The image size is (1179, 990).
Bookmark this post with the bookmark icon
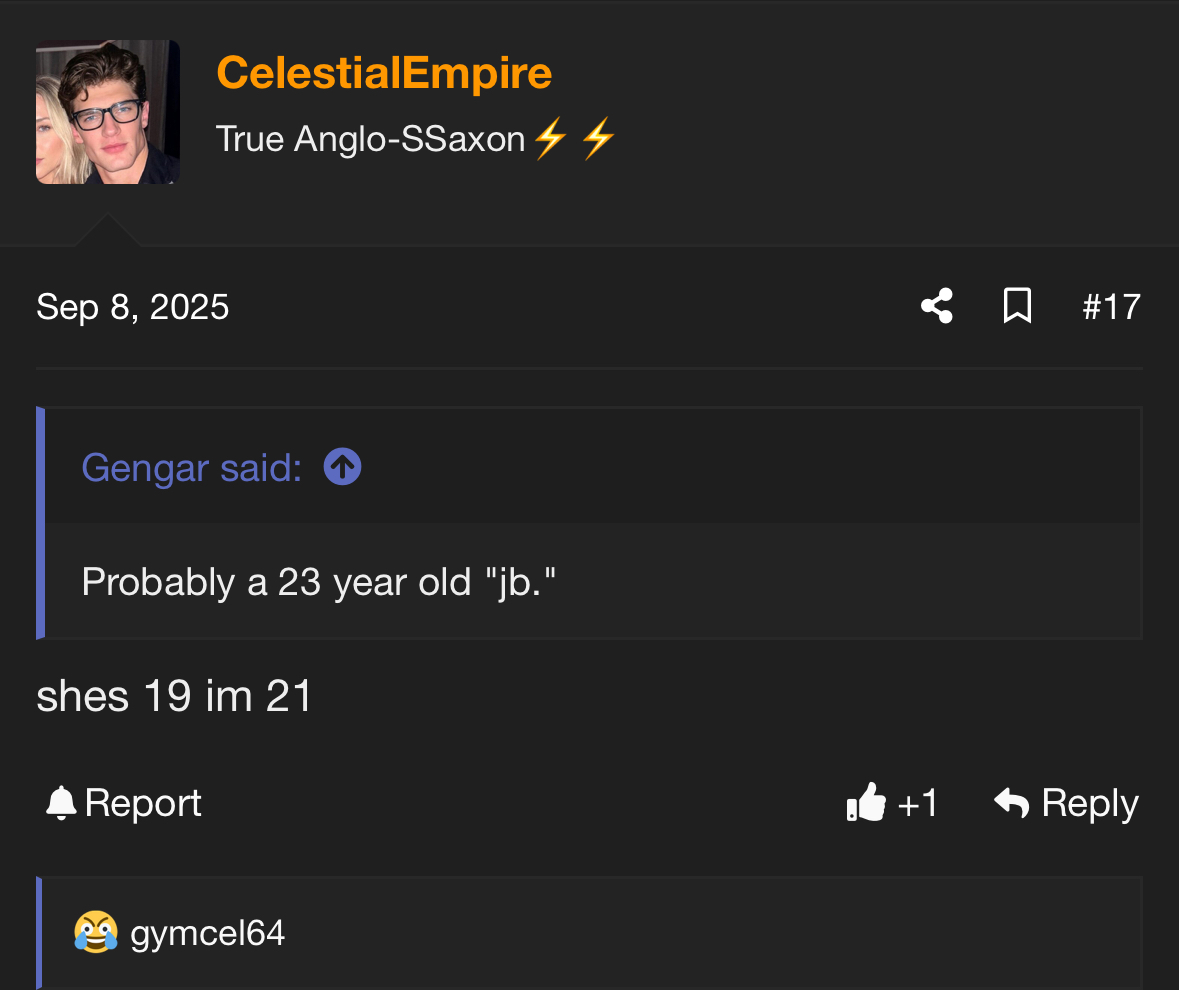(x=1016, y=306)
